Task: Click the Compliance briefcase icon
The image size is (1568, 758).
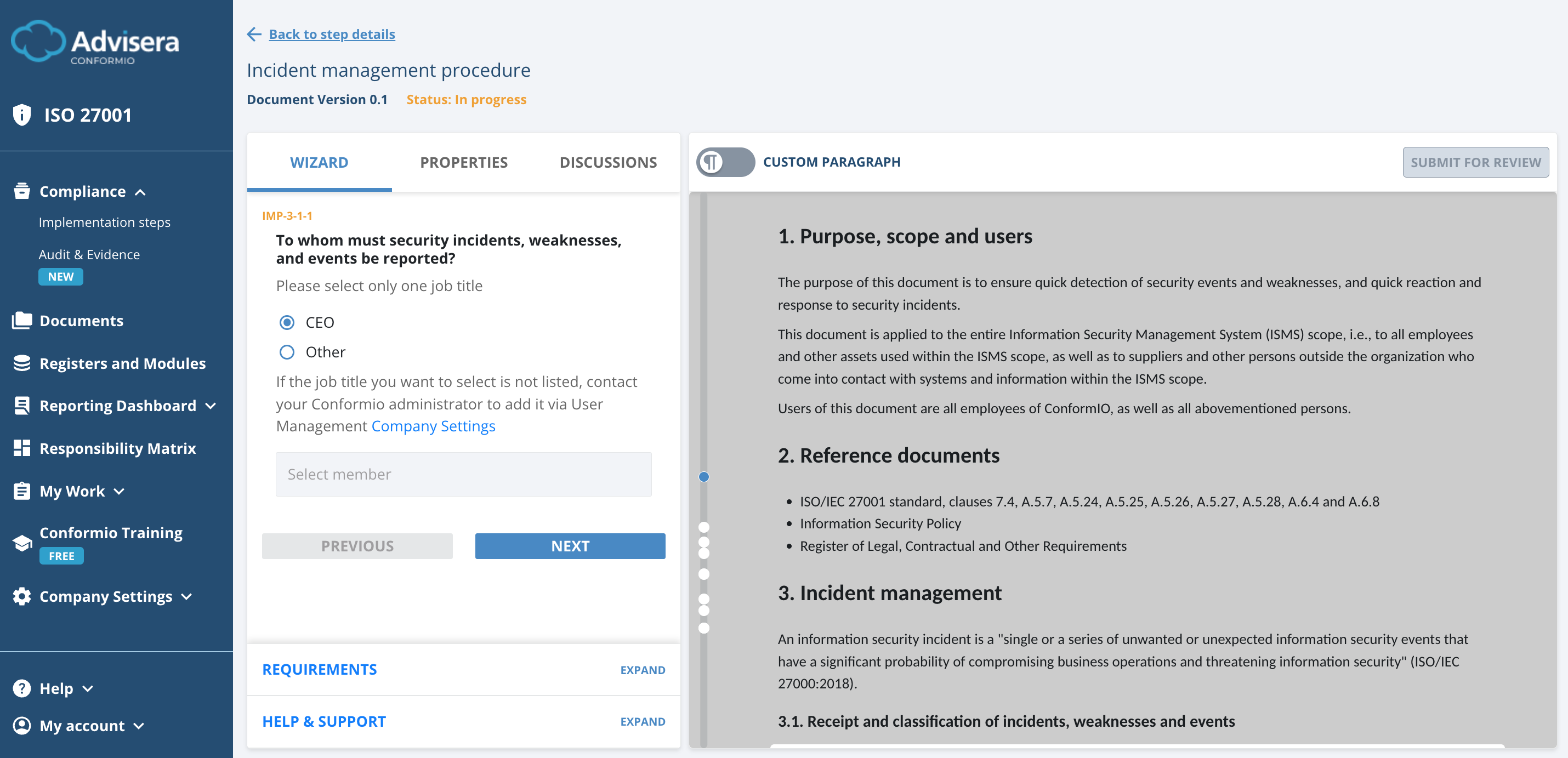Action: pyautogui.click(x=22, y=190)
